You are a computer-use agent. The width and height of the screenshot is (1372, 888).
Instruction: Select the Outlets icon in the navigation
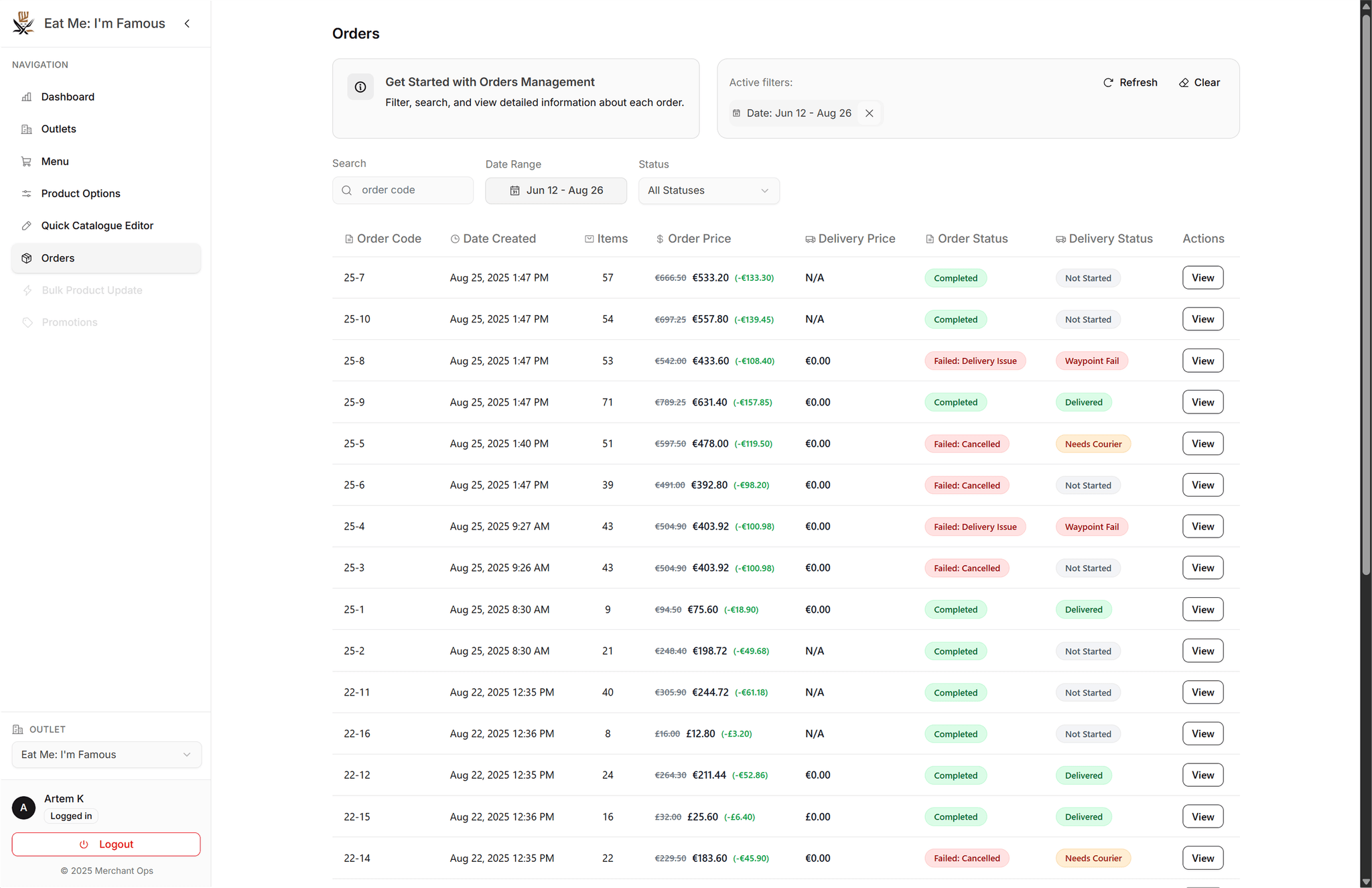point(26,129)
